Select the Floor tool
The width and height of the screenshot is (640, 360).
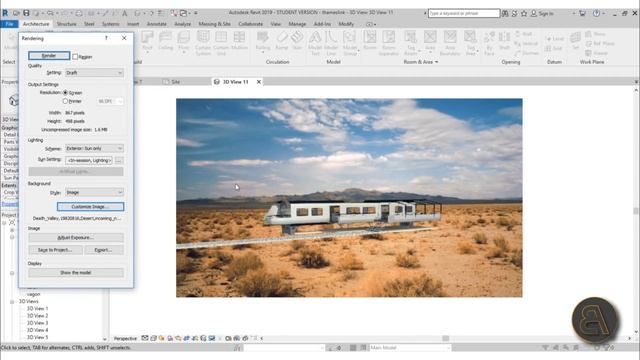(184, 42)
